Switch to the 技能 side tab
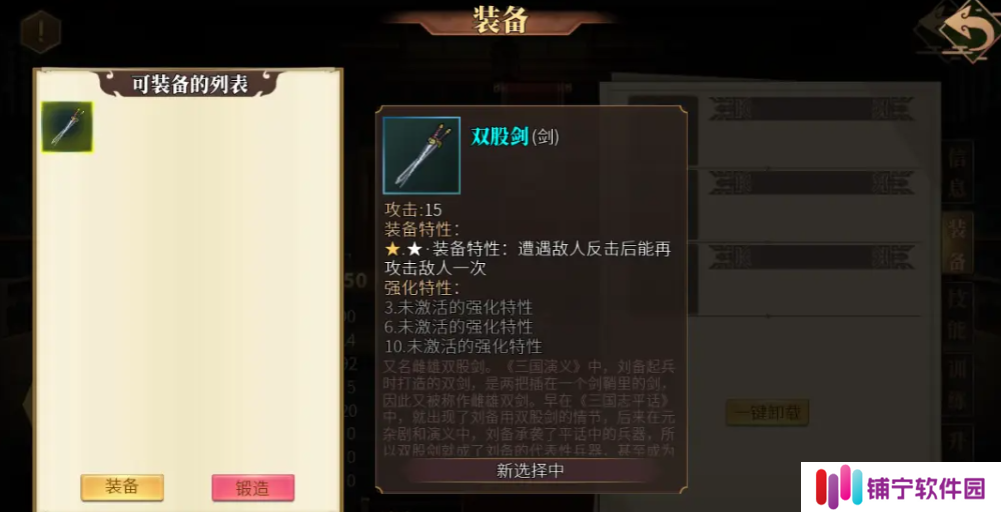 click(x=958, y=315)
